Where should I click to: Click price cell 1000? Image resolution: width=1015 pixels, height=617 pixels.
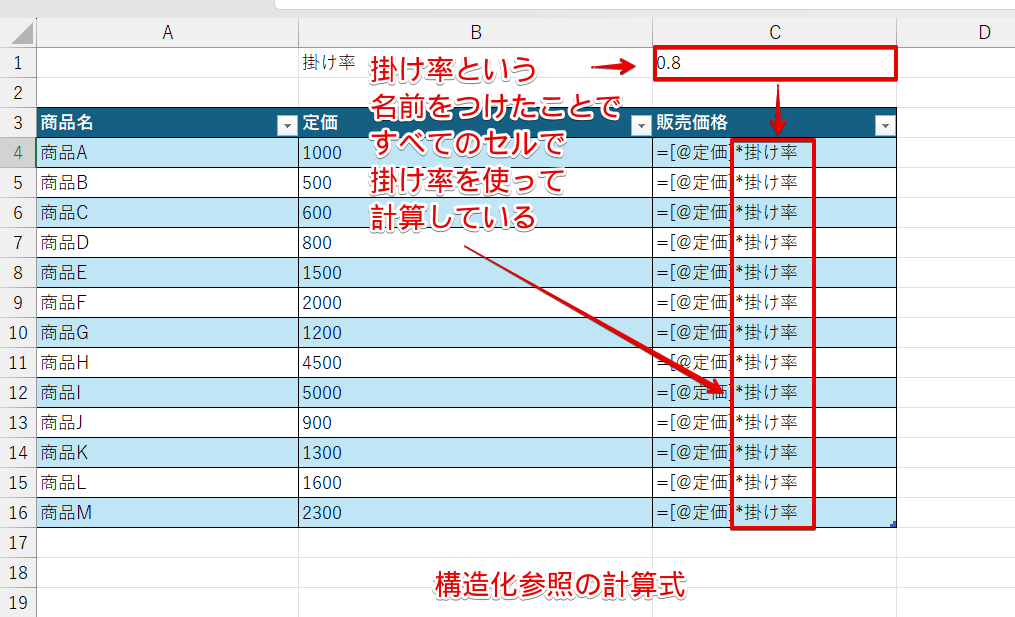(x=476, y=153)
